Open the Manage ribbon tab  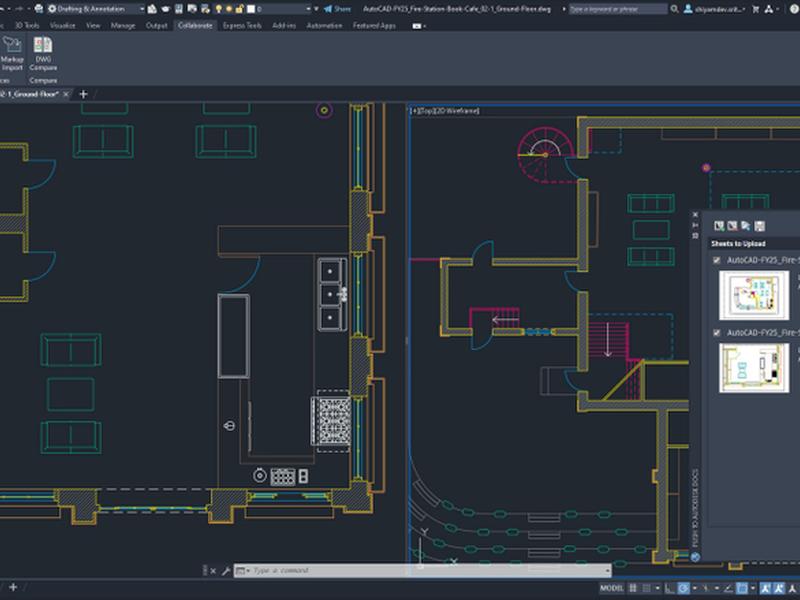(x=123, y=26)
